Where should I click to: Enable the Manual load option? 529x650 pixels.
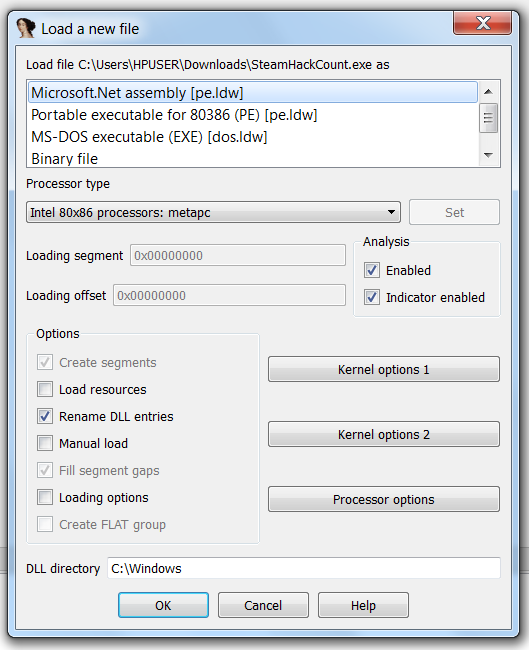click(x=45, y=443)
